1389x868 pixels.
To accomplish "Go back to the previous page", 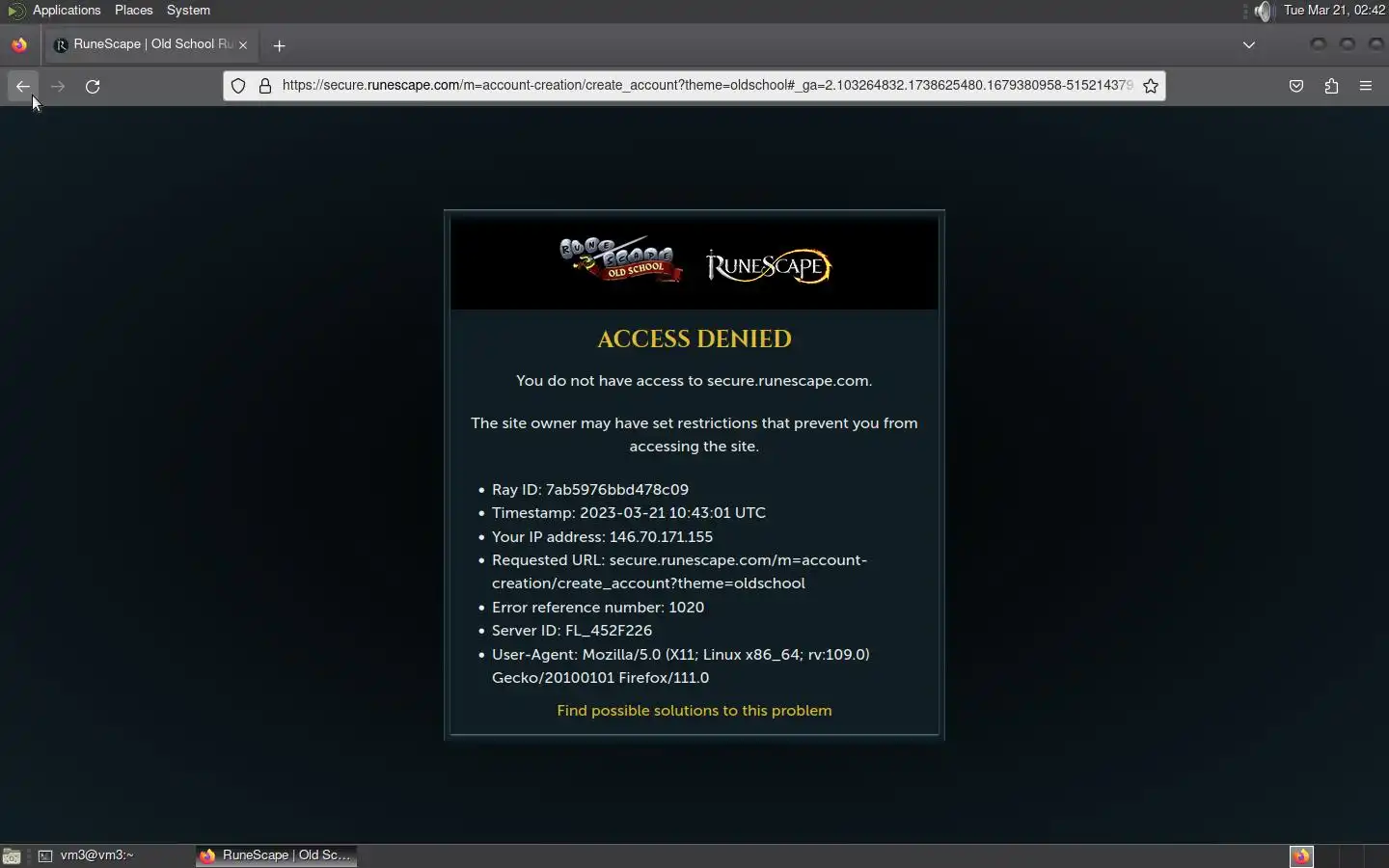I will (23, 86).
